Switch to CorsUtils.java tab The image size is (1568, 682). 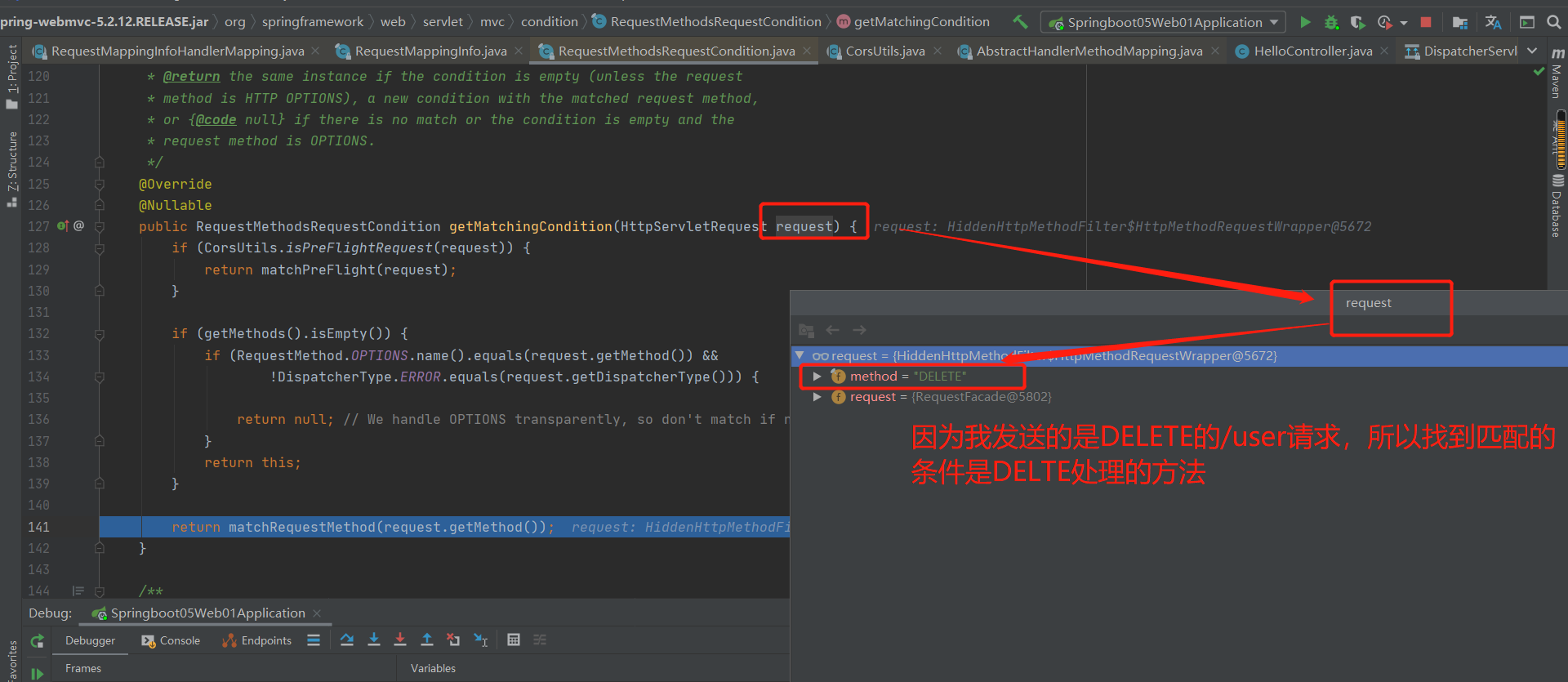[x=885, y=51]
